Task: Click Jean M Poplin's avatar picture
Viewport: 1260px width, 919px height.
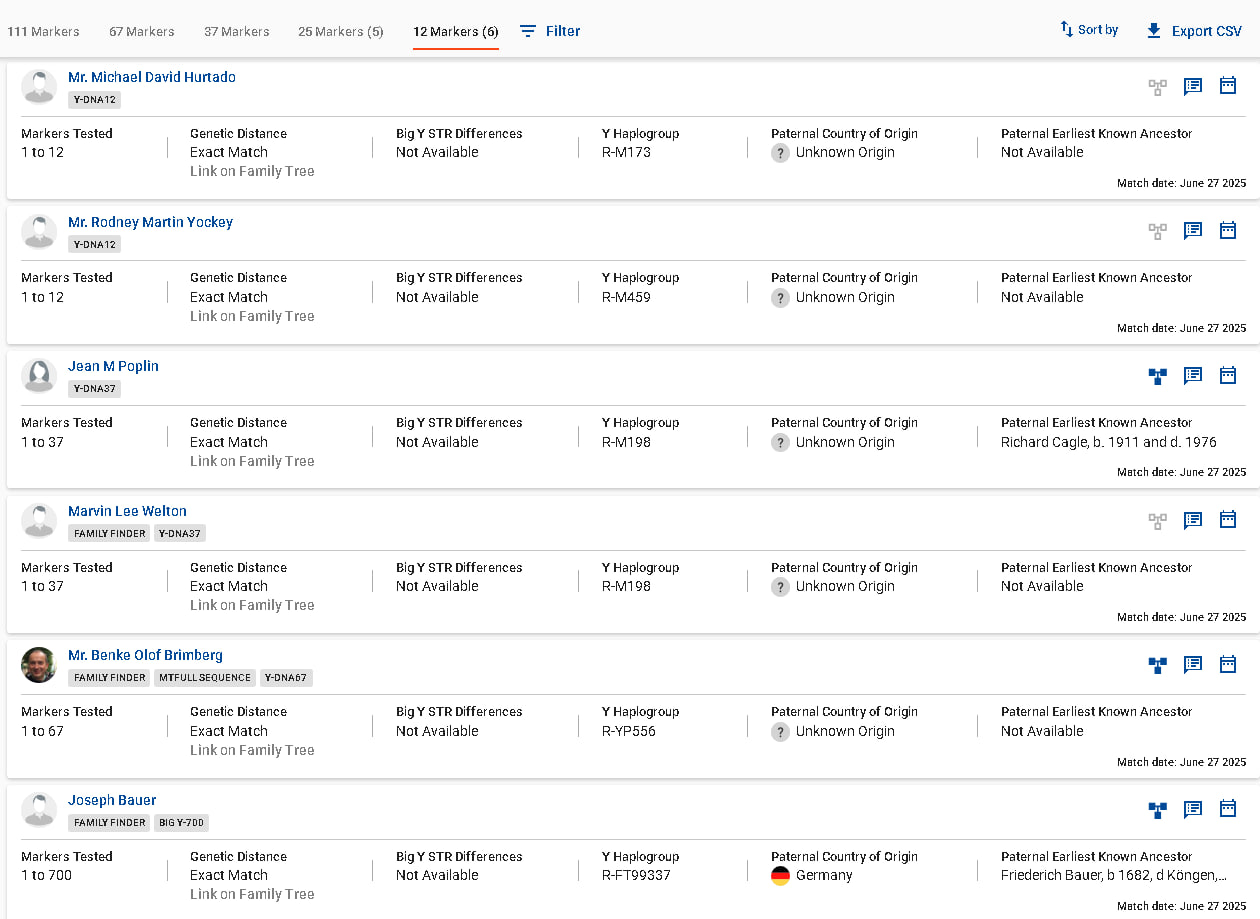Action: 39,376
